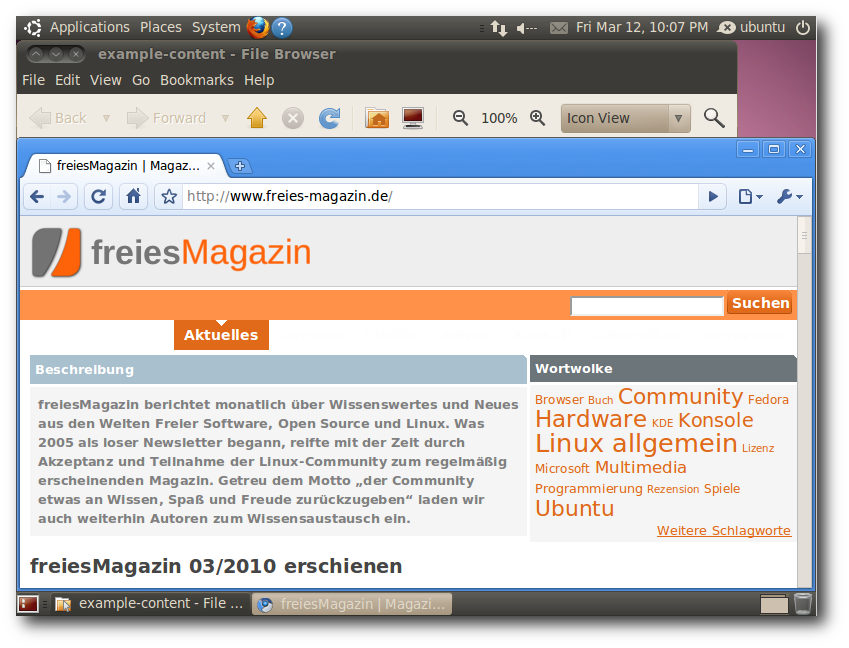Click the Chromium address bar URL field

tap(440, 196)
